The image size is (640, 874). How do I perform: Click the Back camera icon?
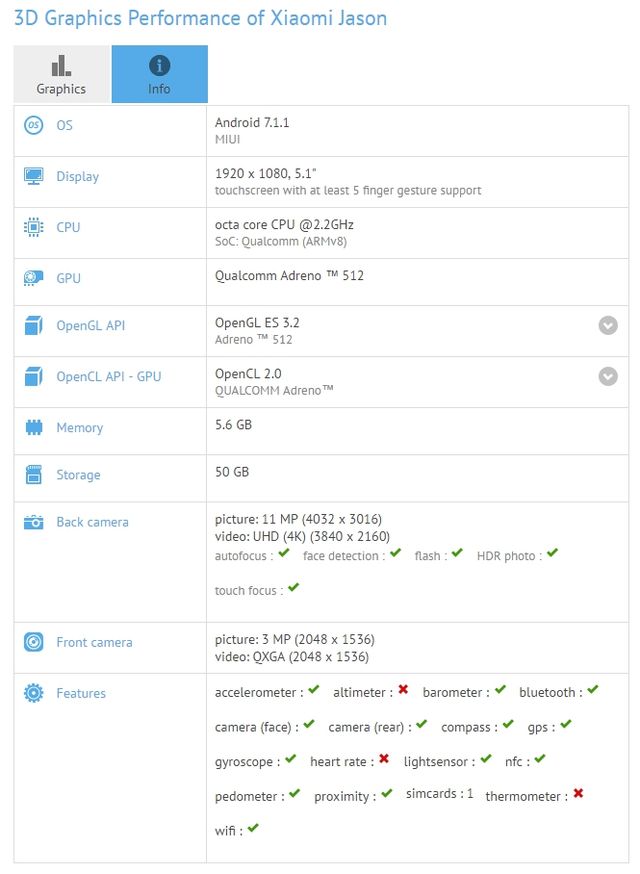point(34,522)
